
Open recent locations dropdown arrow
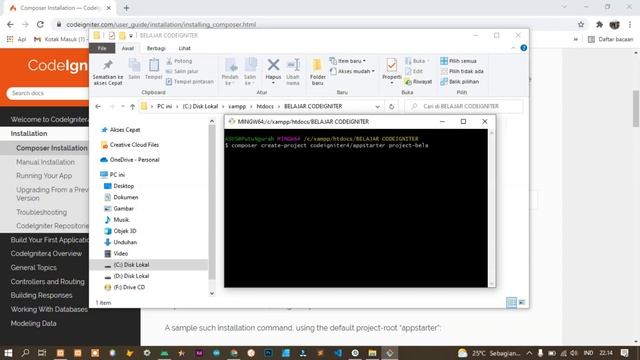tap(122, 107)
